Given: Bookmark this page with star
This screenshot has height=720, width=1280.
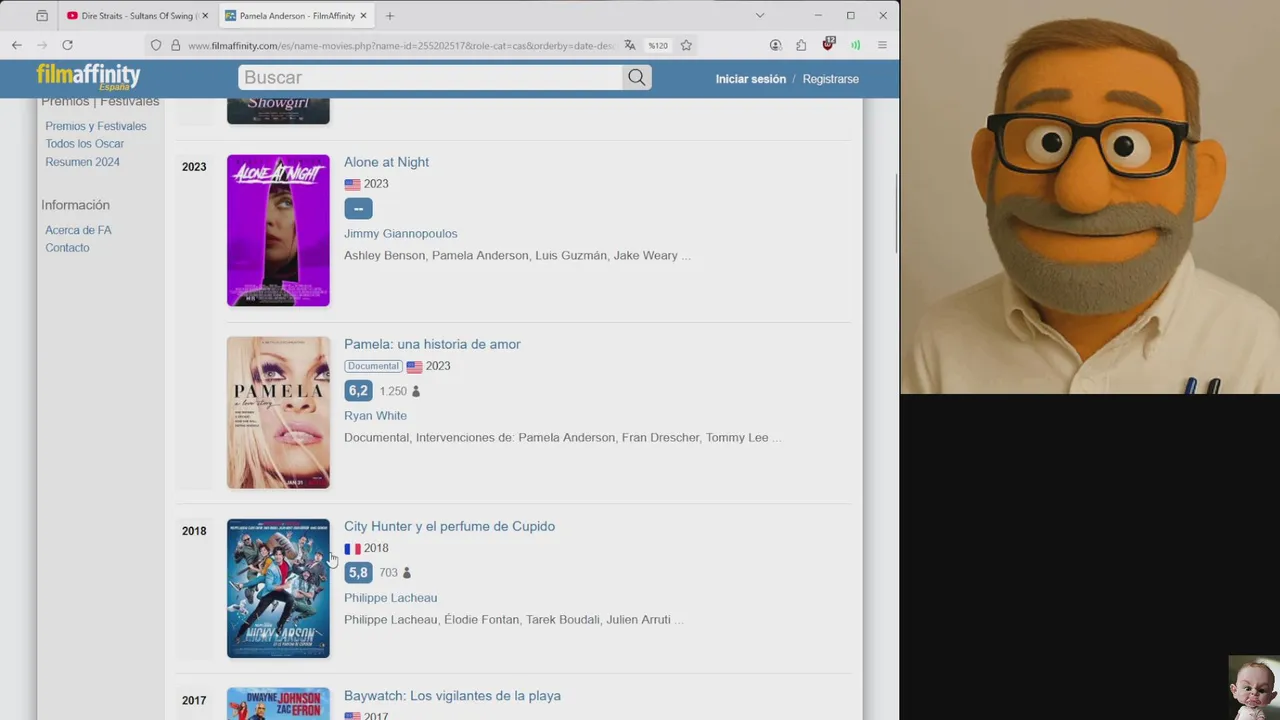Looking at the screenshot, I should pyautogui.click(x=686, y=45).
